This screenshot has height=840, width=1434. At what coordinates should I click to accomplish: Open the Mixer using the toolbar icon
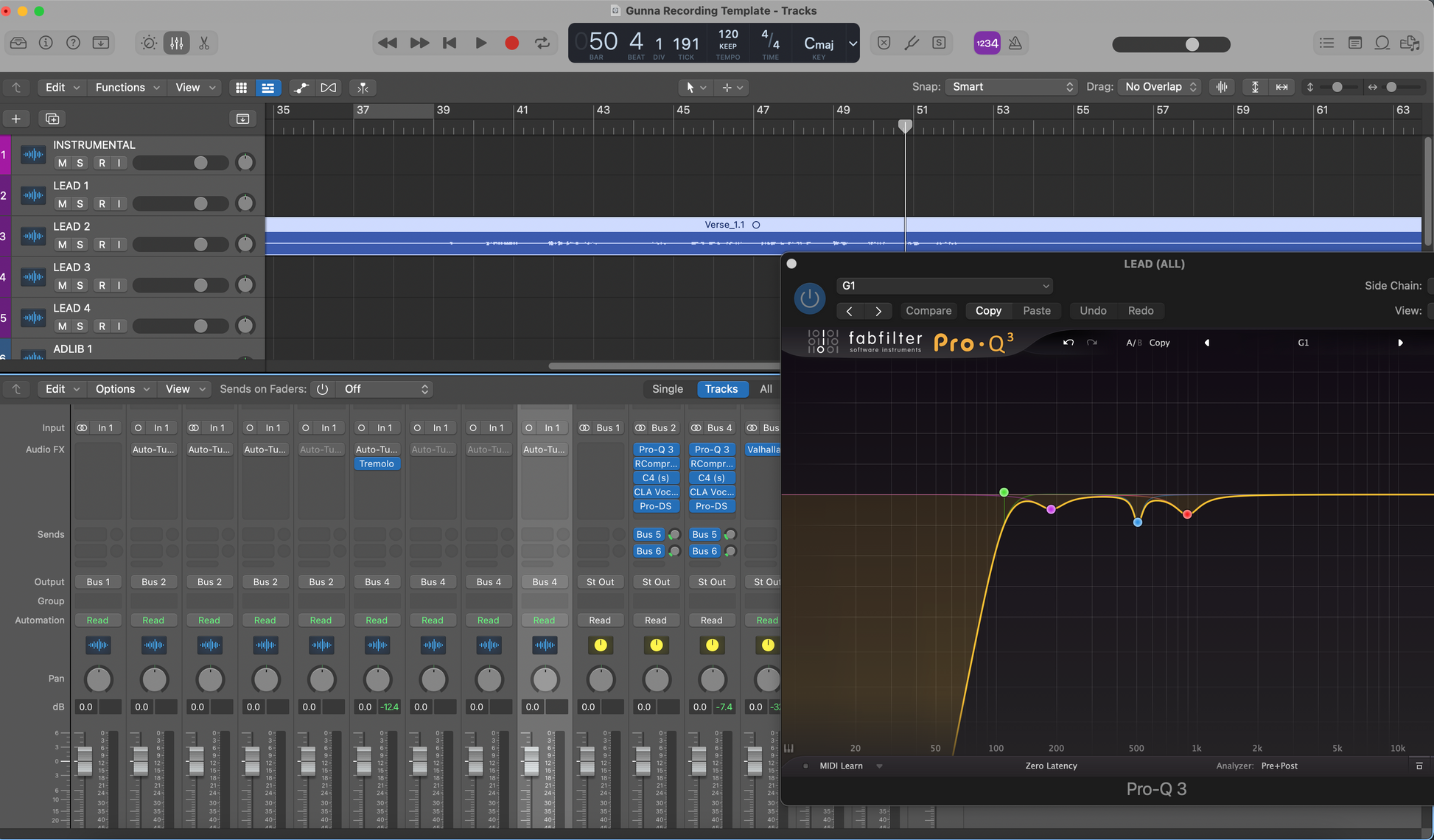tap(177, 43)
